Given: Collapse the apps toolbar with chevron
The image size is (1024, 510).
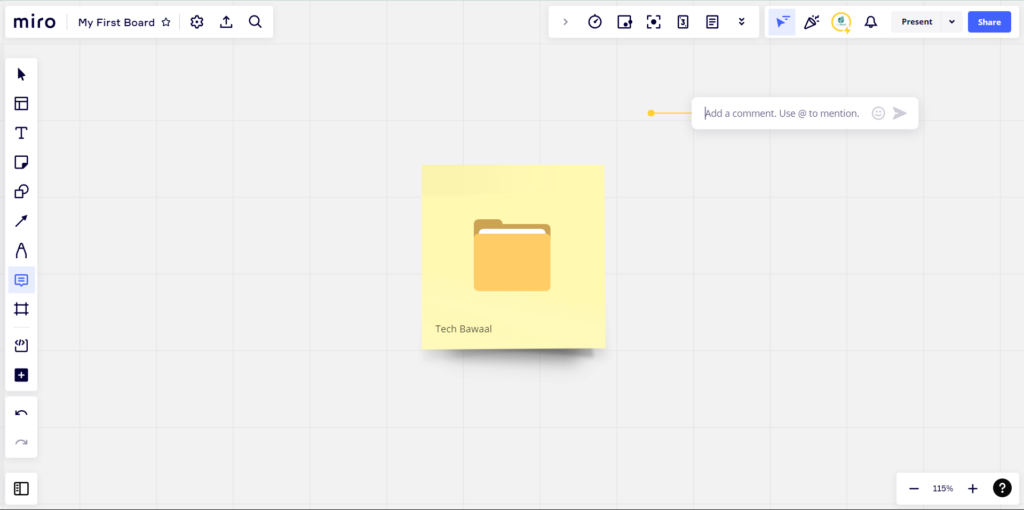Looking at the screenshot, I should coord(565,22).
